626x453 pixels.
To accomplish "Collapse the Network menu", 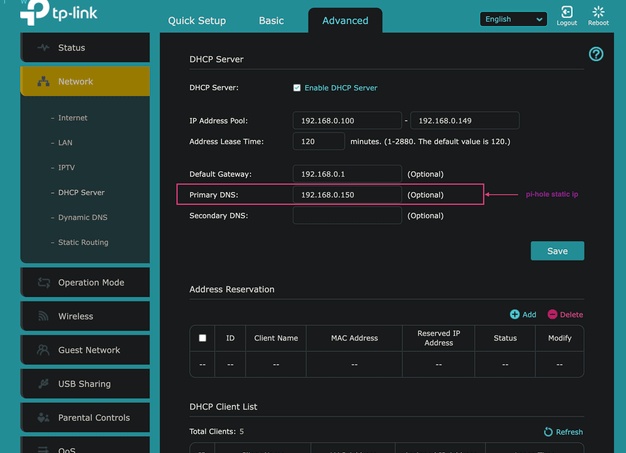I will point(85,81).
